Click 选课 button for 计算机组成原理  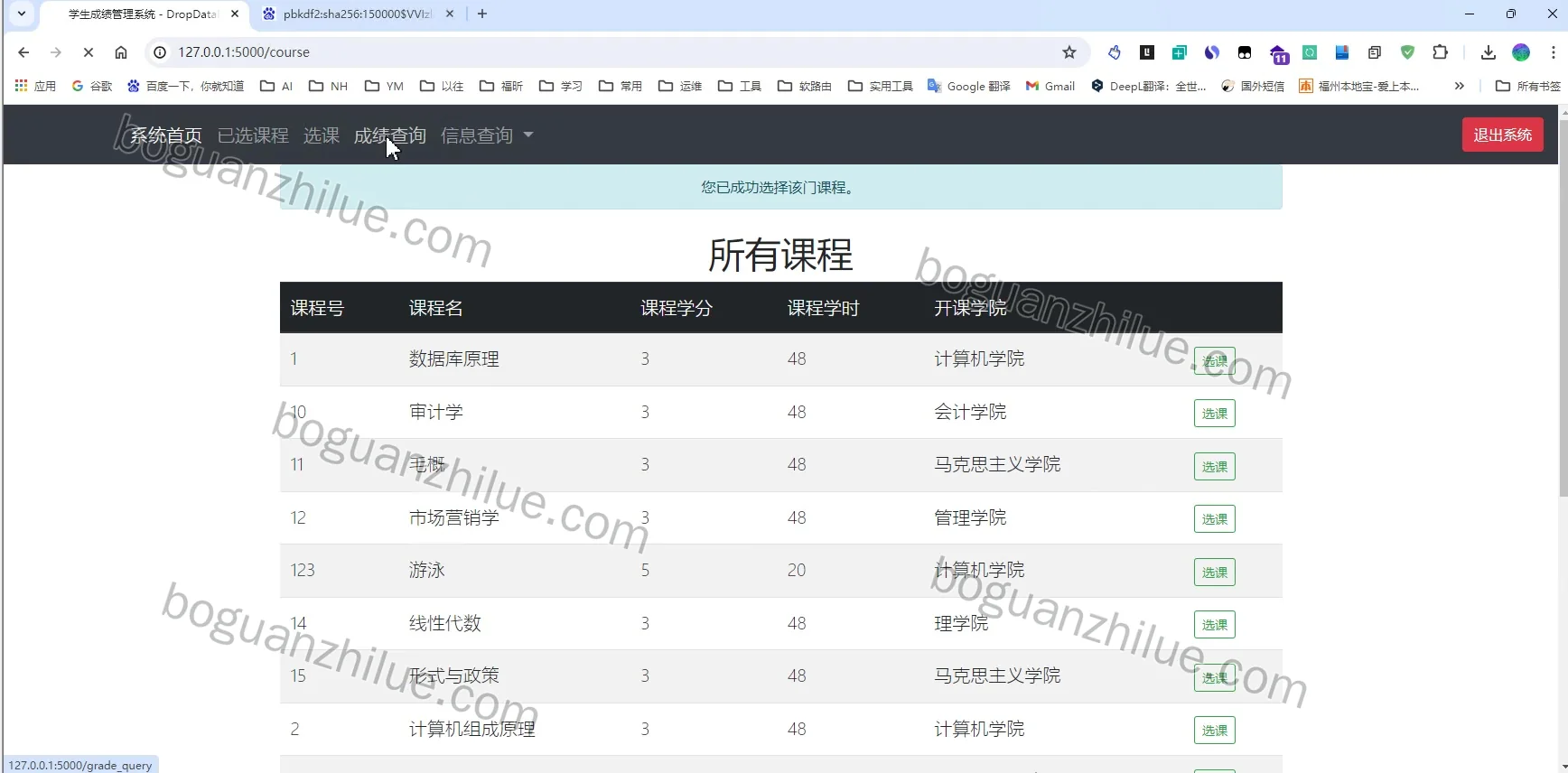1215,731
